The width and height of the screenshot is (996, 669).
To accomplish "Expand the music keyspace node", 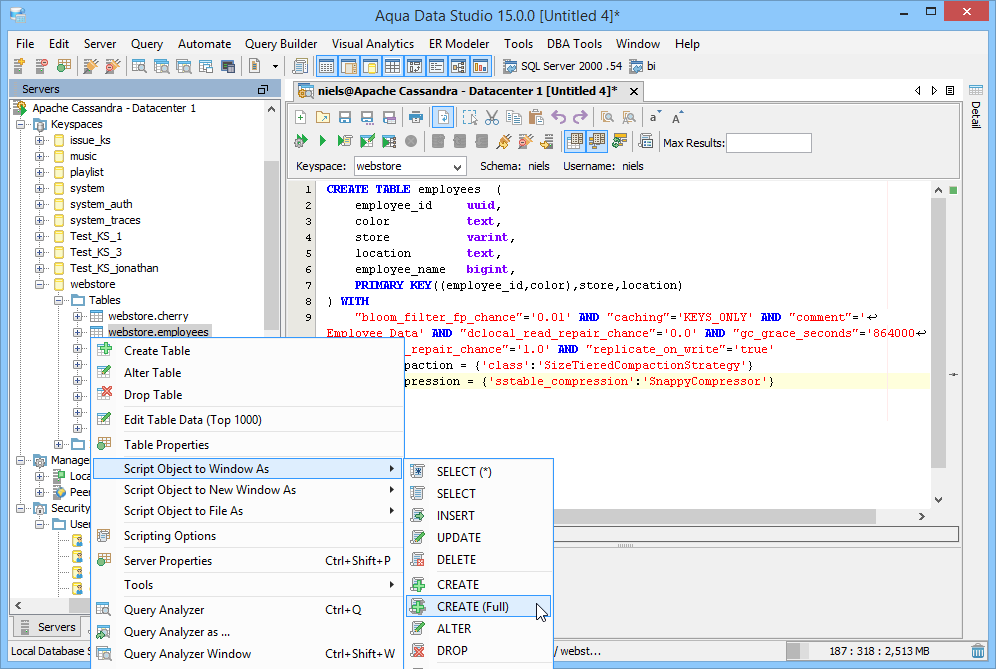I will pyautogui.click(x=39, y=156).
